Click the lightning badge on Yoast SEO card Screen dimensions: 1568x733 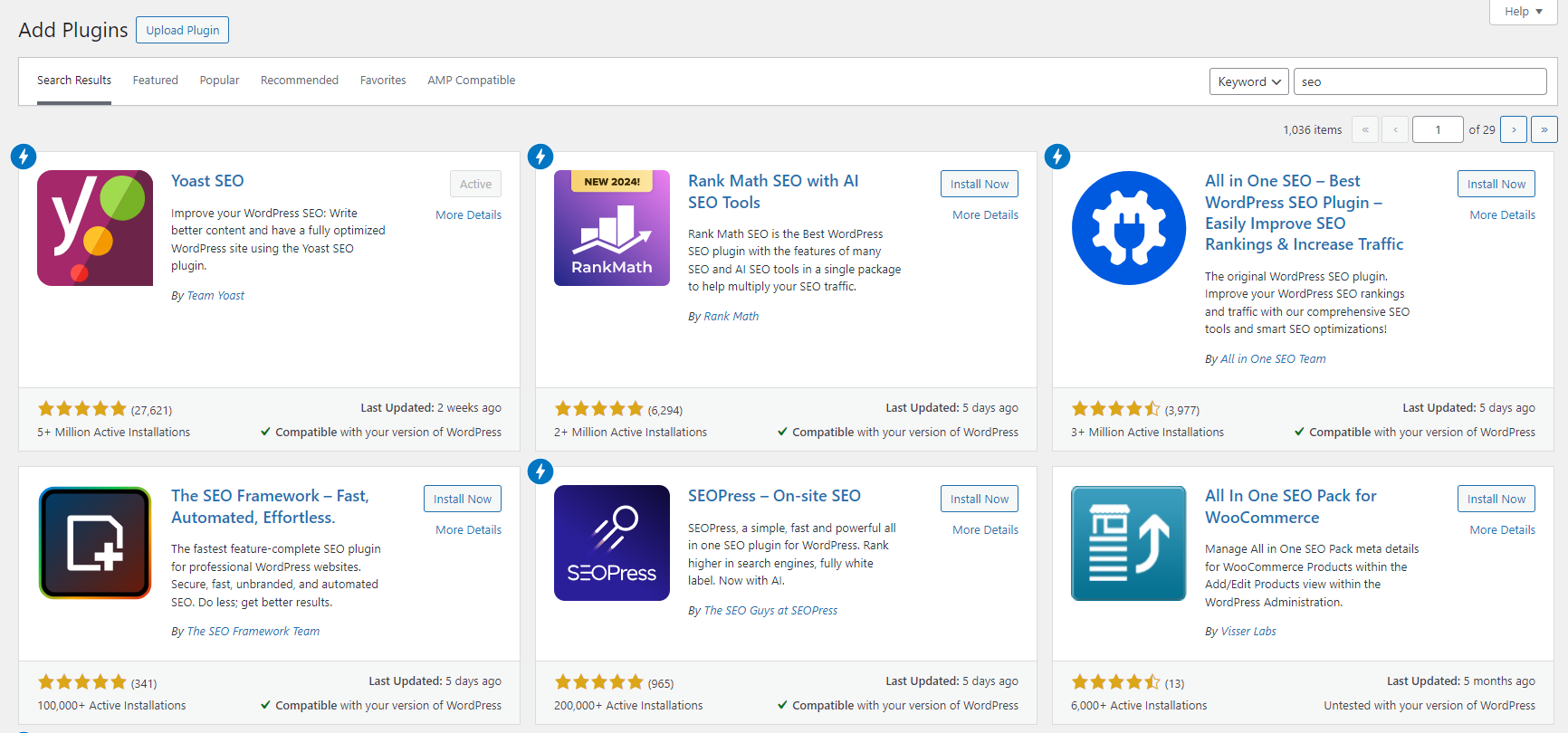pyautogui.click(x=24, y=157)
